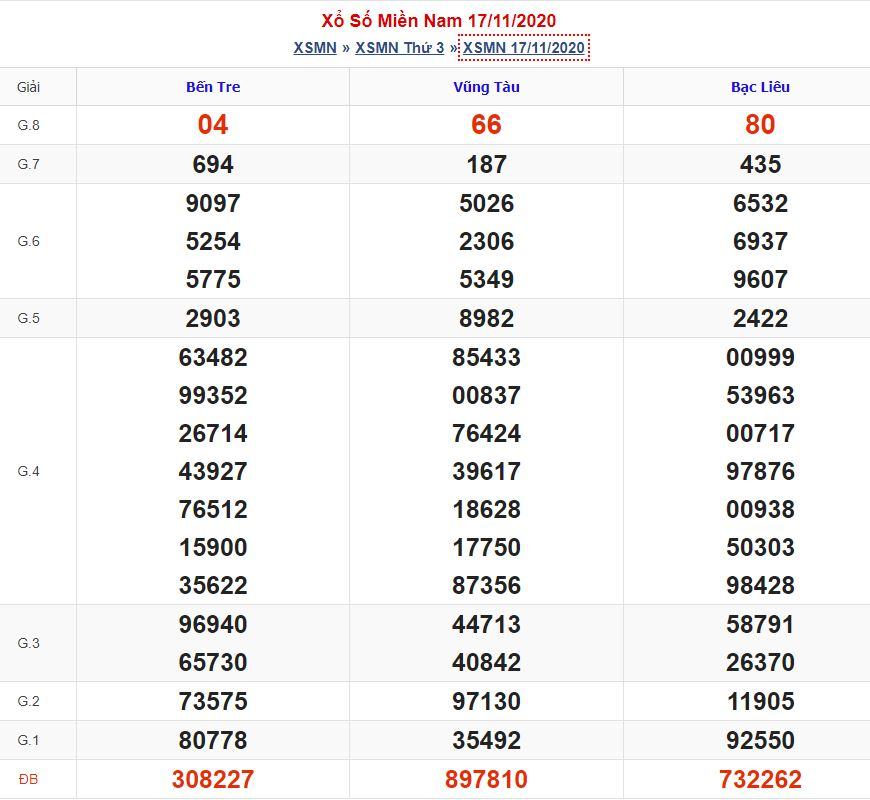Click the G.3 number 40842
Viewport: 870px width, 800px height.
pos(487,663)
